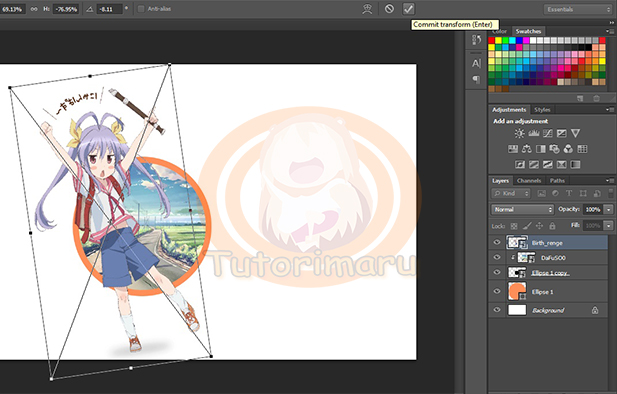Switch to the Styles tab
Image resolution: width=617 pixels, height=394 pixels.
pos(542,109)
